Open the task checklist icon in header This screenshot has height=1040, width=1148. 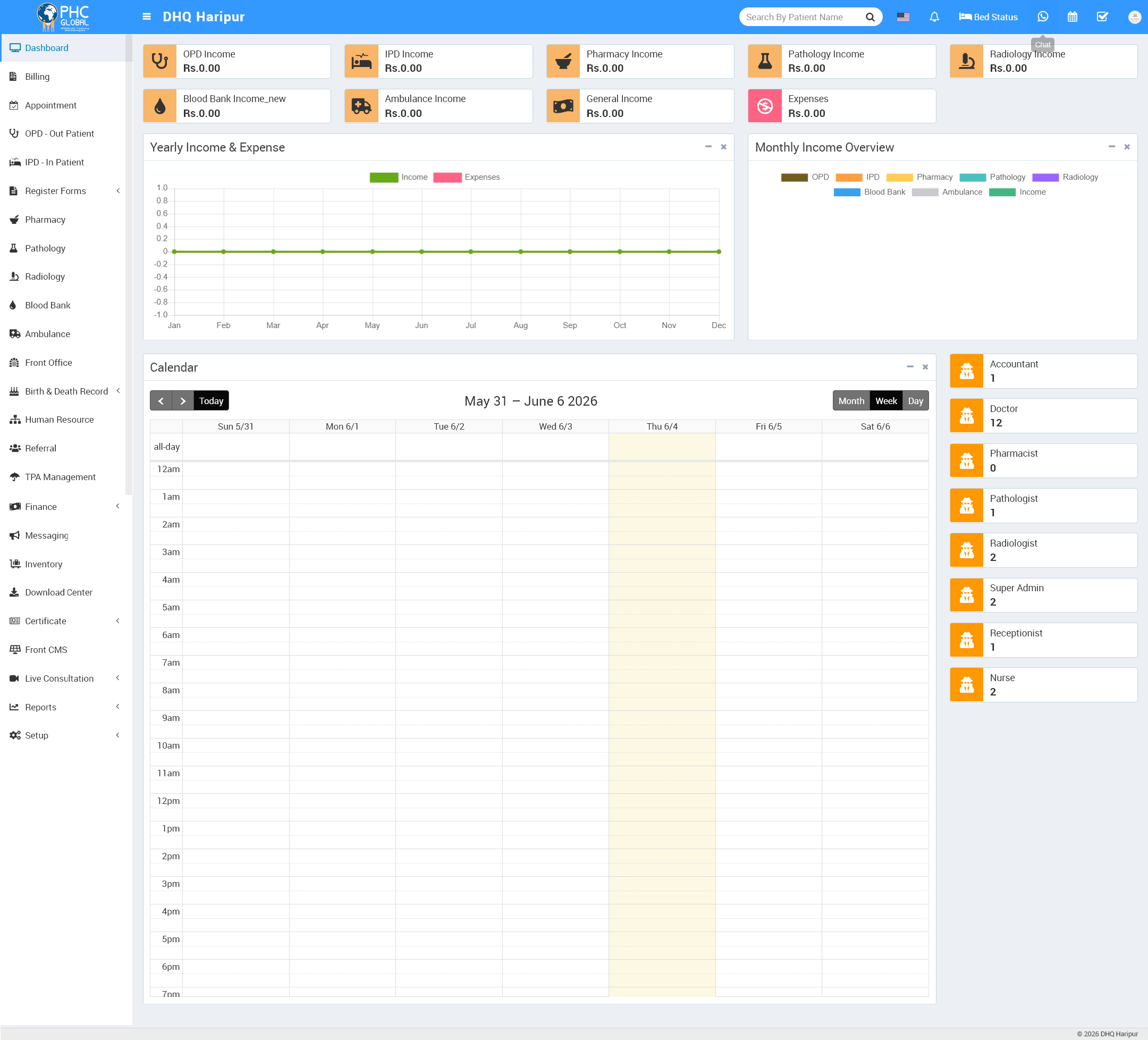1102,17
